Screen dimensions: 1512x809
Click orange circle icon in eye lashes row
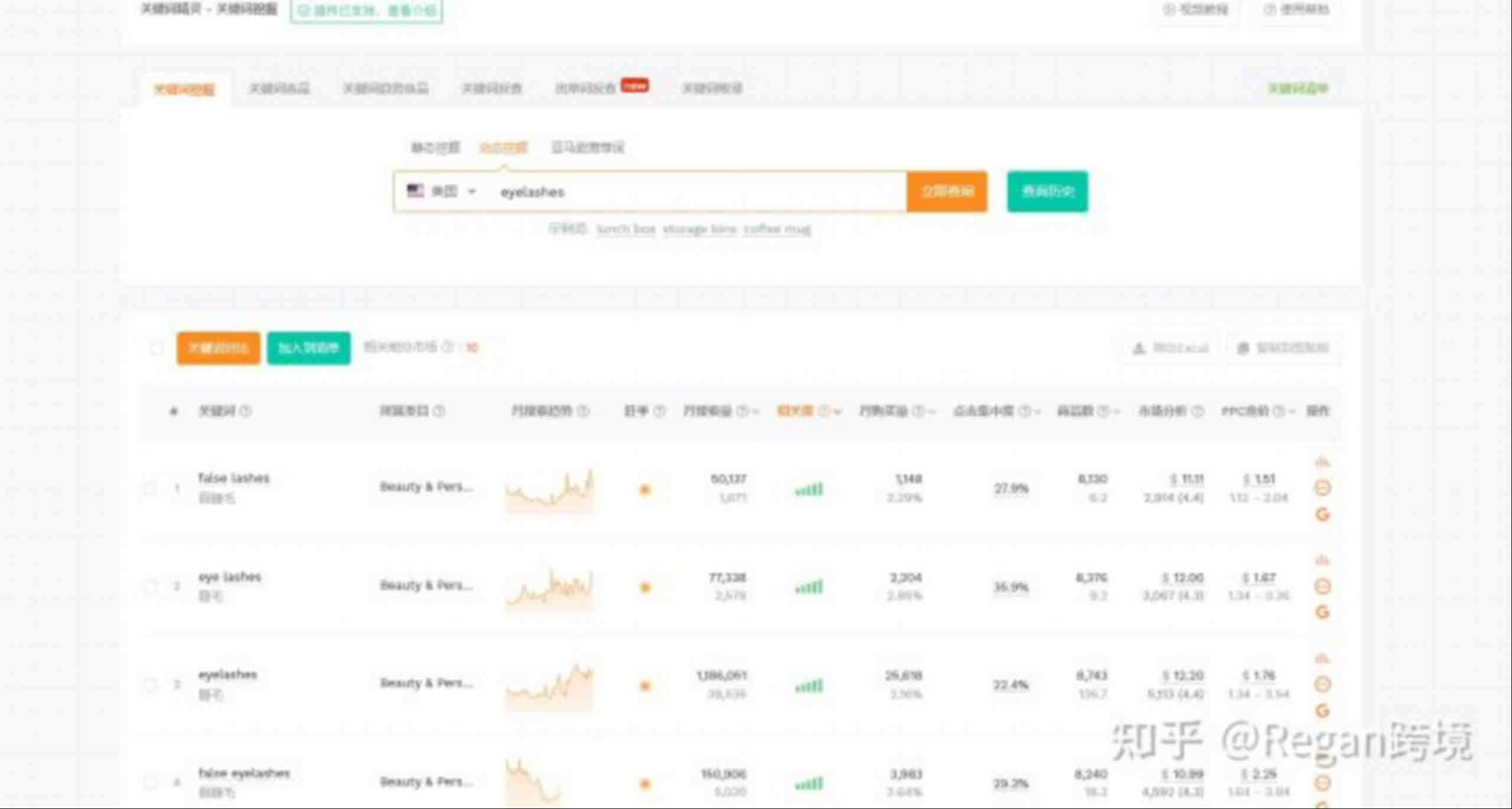(x=1322, y=586)
